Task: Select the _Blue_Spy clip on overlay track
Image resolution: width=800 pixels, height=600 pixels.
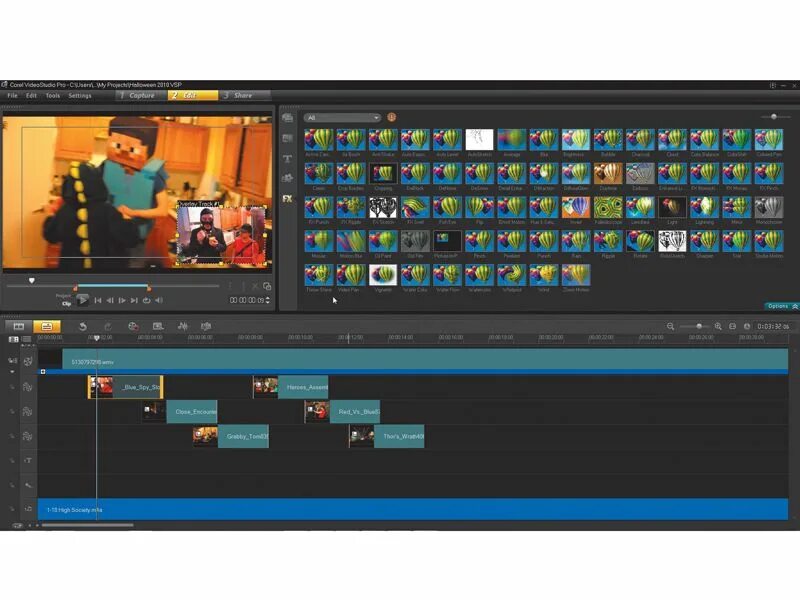Action: (126, 387)
